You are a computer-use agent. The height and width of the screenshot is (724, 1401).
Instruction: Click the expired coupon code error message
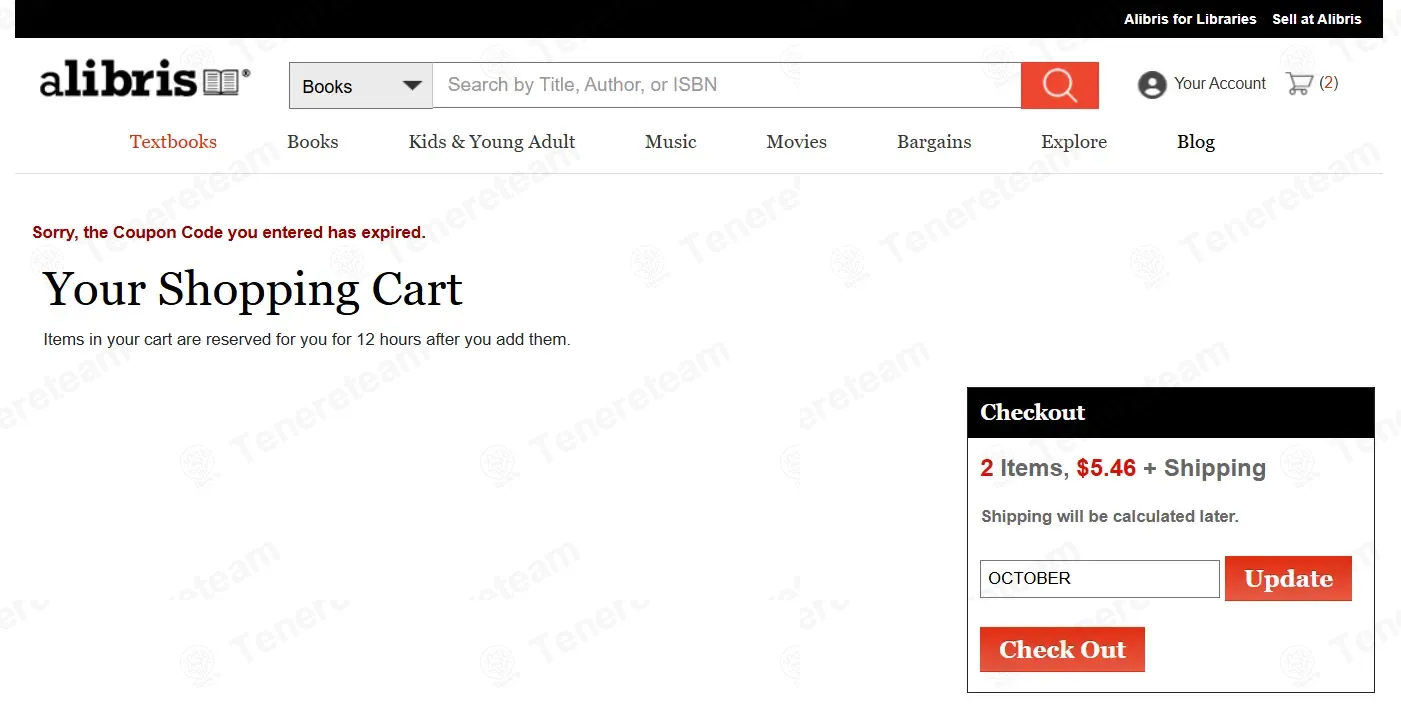pos(229,233)
